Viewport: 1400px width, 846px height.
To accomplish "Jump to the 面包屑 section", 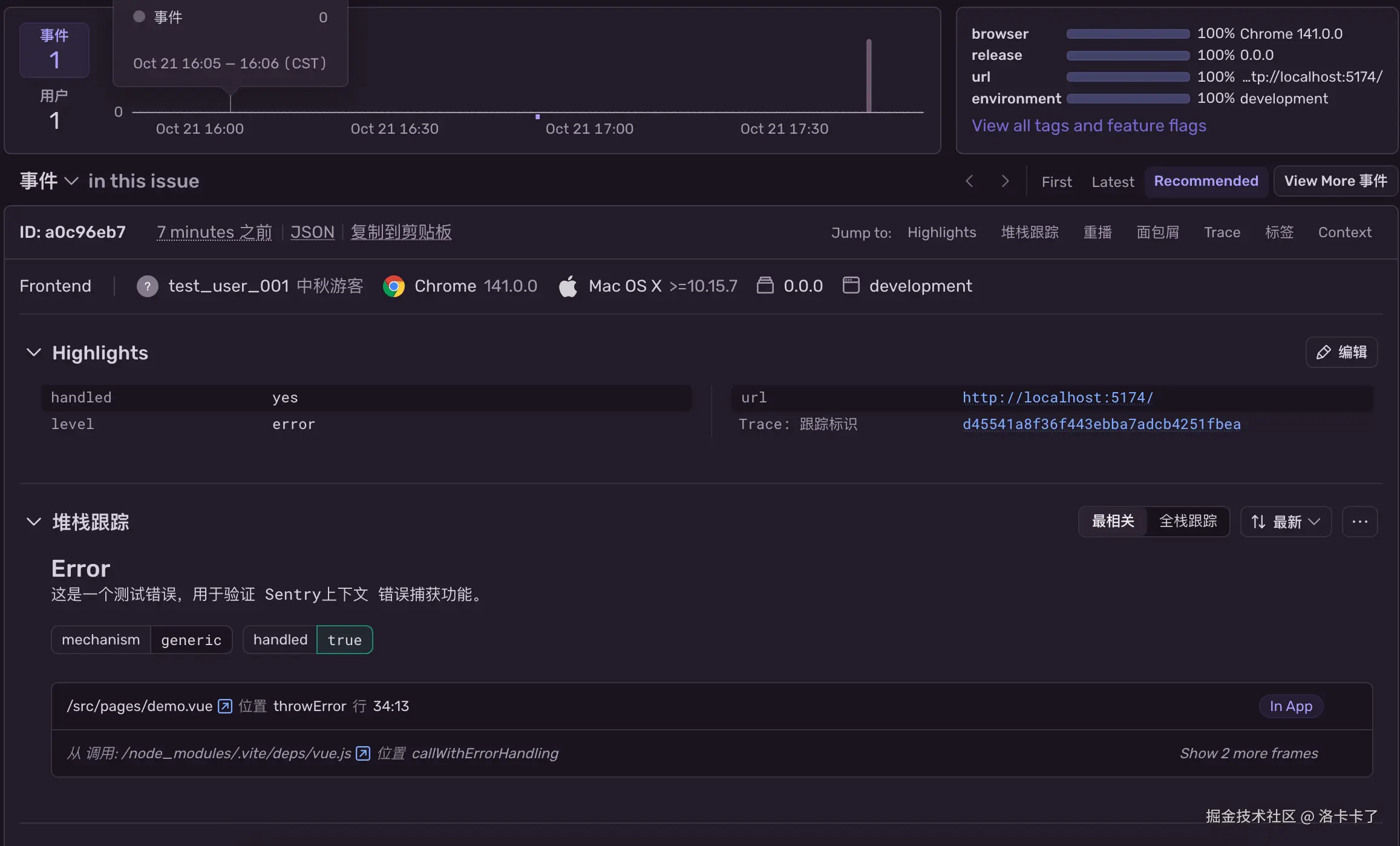I will tap(1157, 232).
